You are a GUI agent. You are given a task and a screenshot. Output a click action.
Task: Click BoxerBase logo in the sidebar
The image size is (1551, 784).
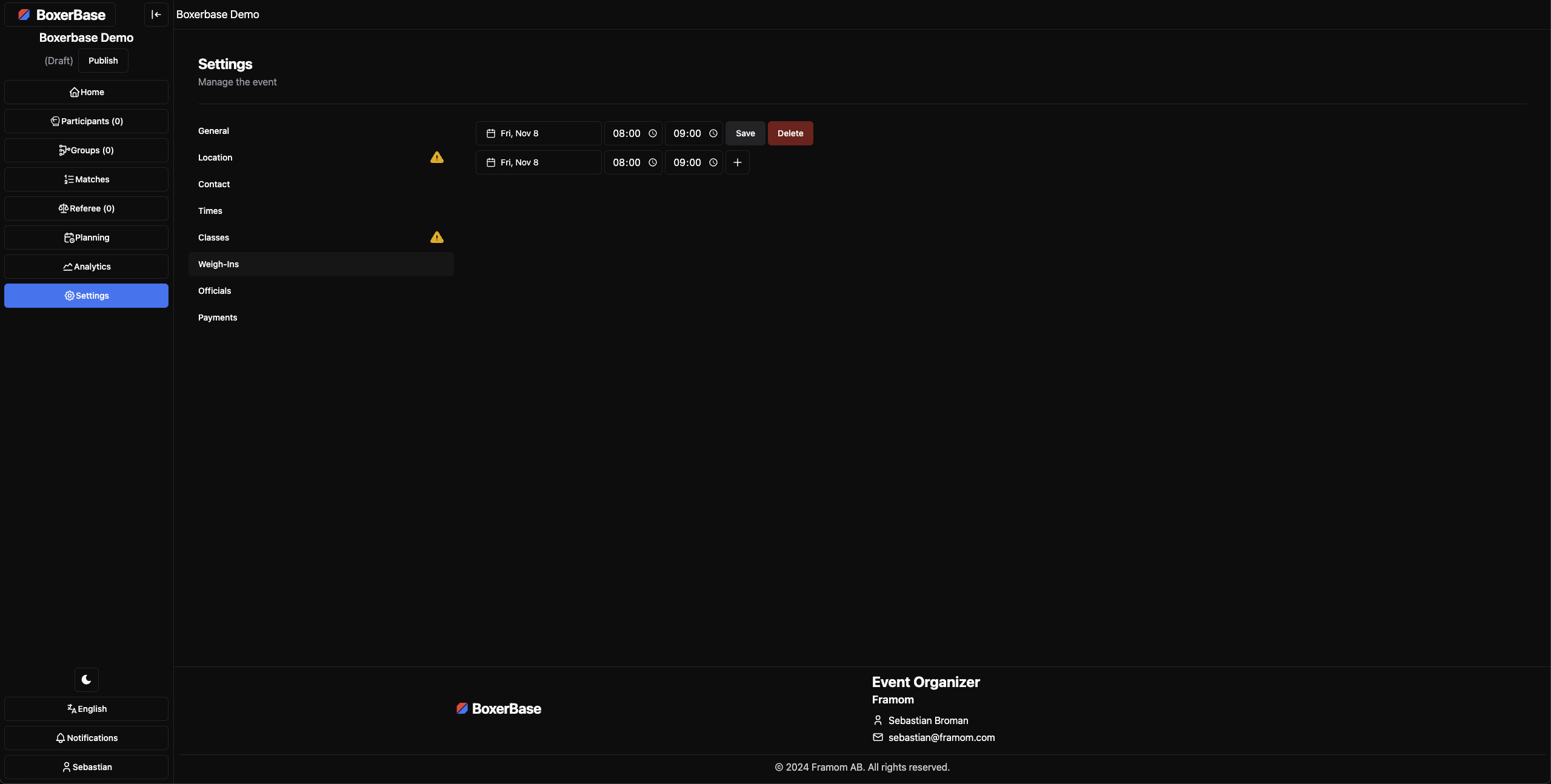(61, 15)
